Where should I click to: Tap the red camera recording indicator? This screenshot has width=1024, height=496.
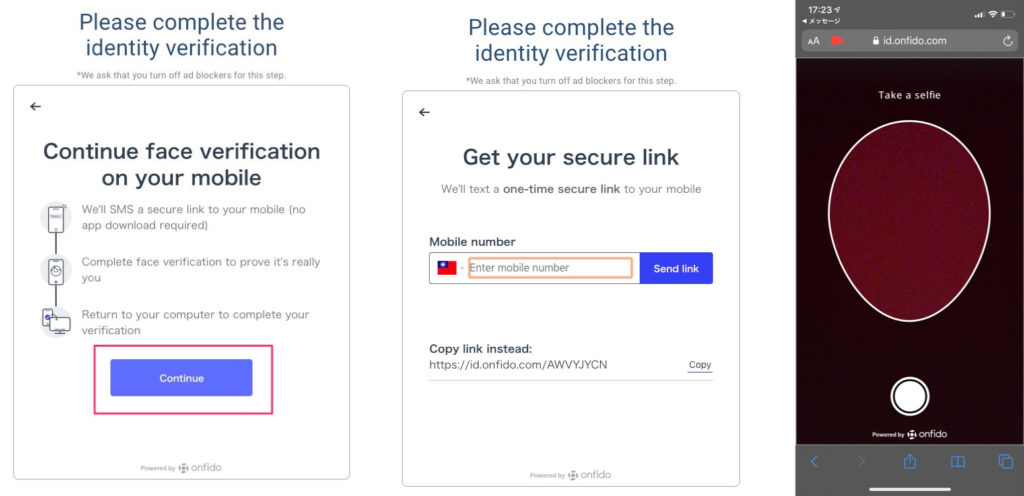tap(837, 41)
